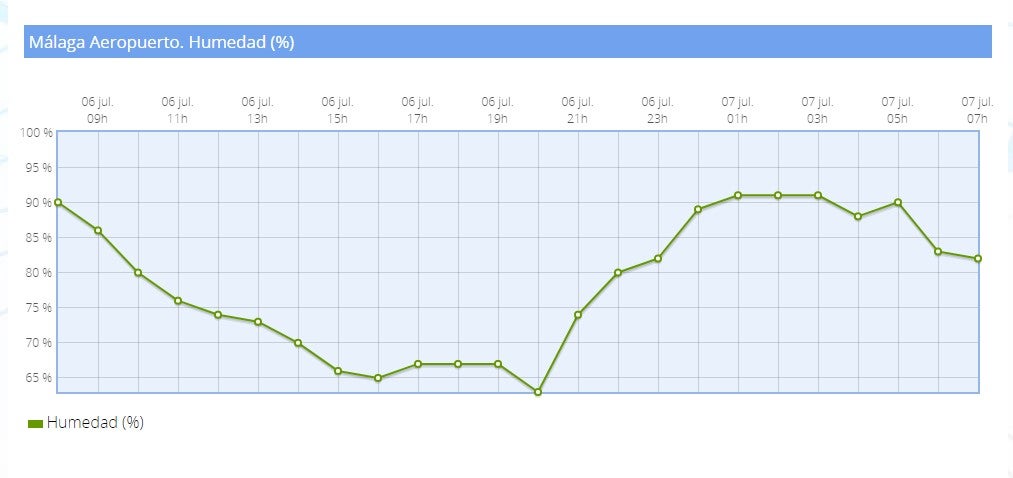Screen dimensions: 1013x478
Task: Select the lowest data point at 63%
Action: [538, 392]
